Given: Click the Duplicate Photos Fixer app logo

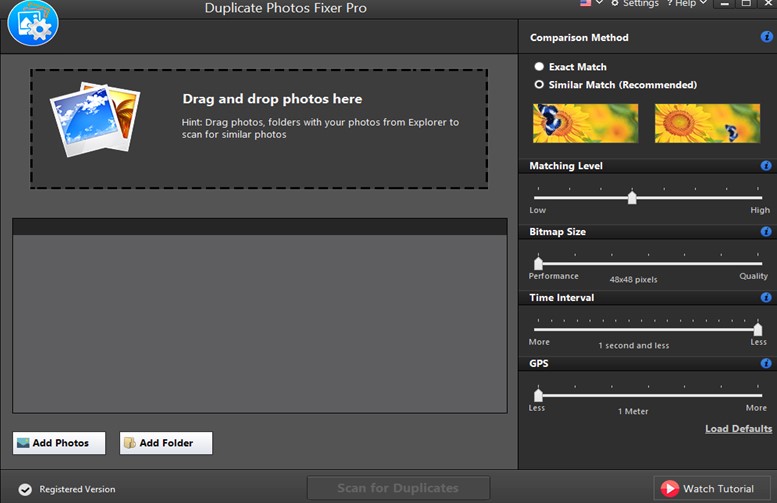Looking at the screenshot, I should pyautogui.click(x=33, y=23).
